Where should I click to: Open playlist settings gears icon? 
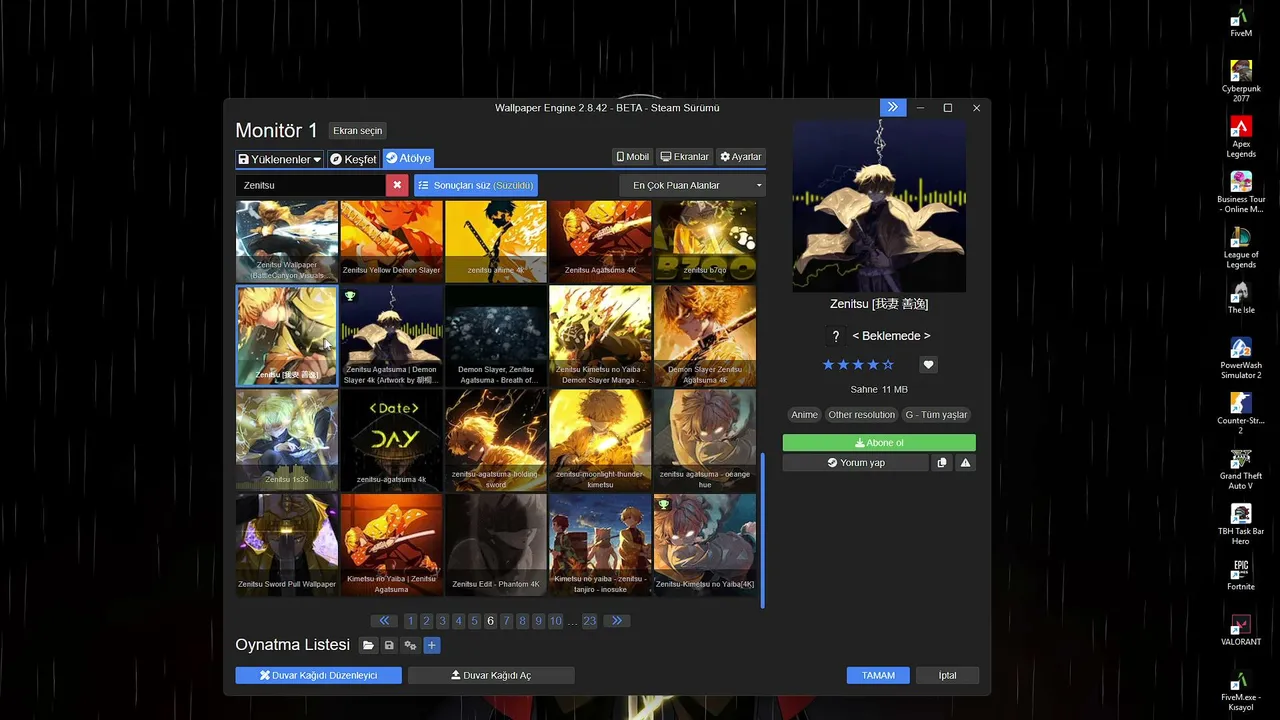(410, 646)
